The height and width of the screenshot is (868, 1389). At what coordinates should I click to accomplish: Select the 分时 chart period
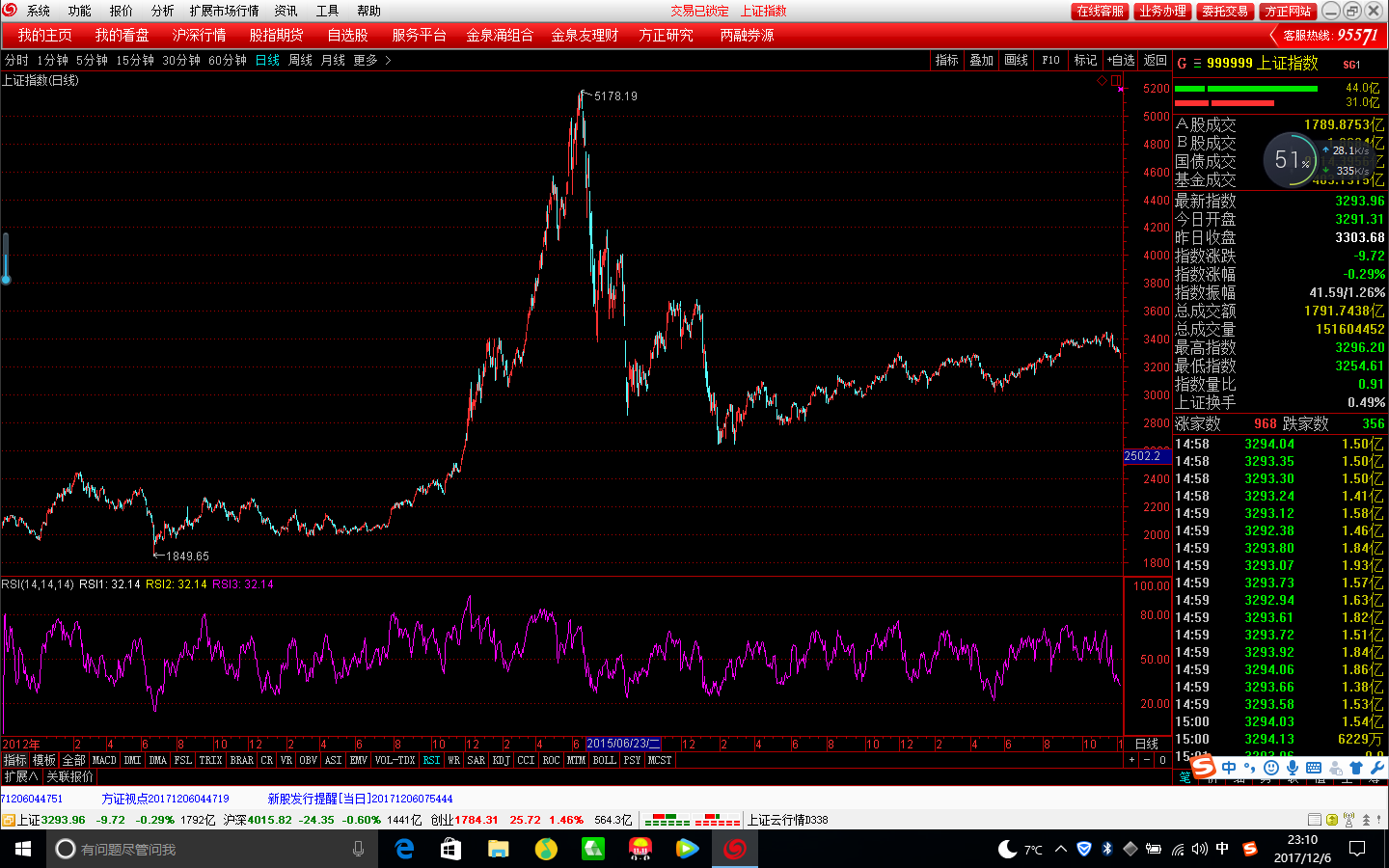[x=16, y=60]
